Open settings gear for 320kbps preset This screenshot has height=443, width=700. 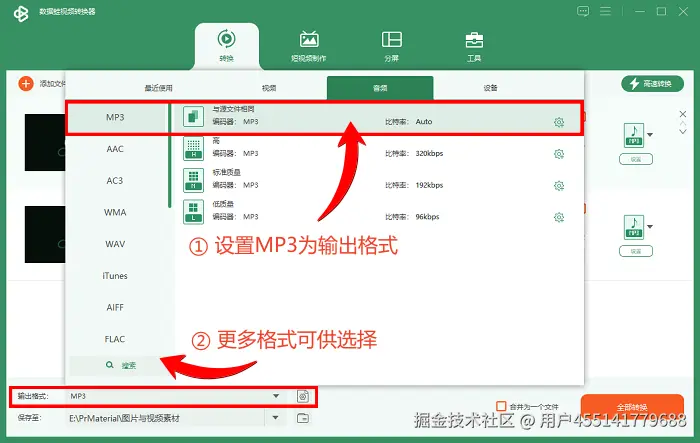point(559,154)
